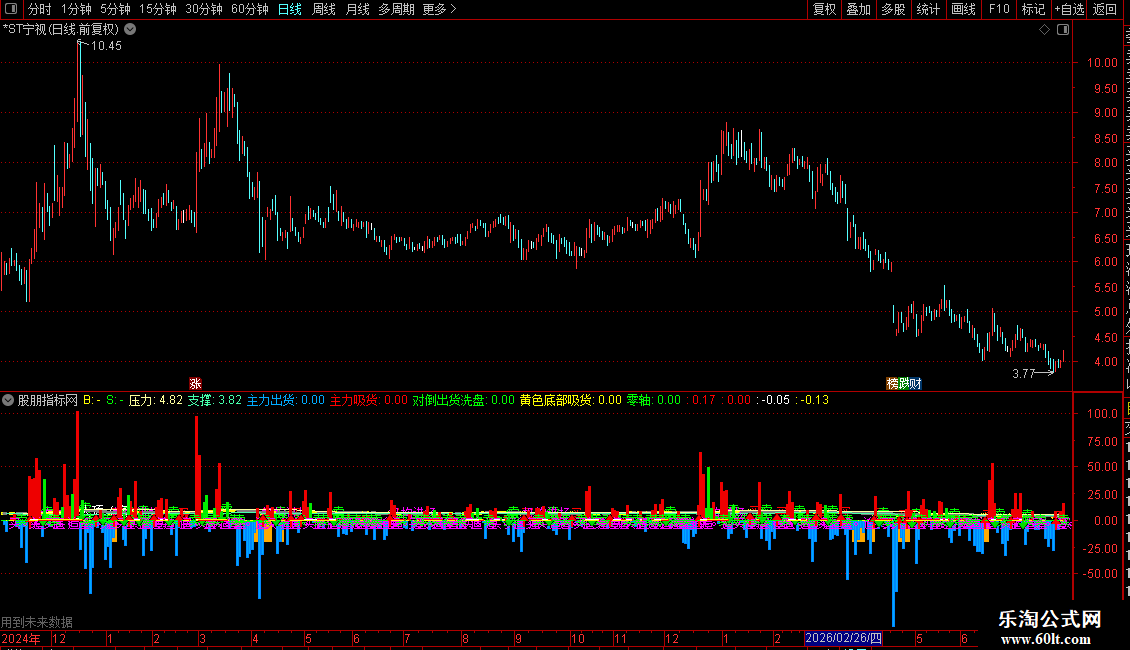Open dropdown beside *ST宁视 chart title
The width and height of the screenshot is (1130, 650).
pos(130,29)
